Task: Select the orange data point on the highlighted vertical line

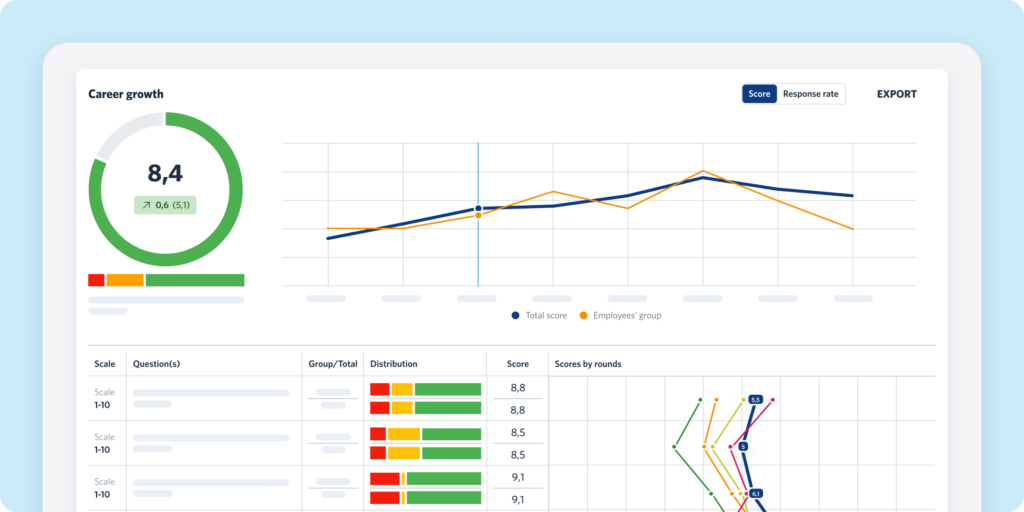Action: tap(478, 215)
